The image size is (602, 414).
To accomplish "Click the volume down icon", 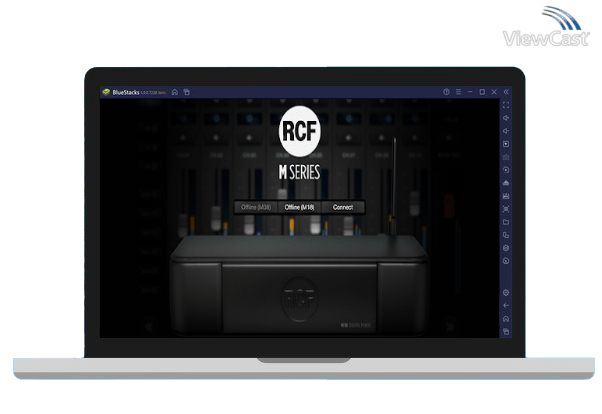I will [x=506, y=131].
